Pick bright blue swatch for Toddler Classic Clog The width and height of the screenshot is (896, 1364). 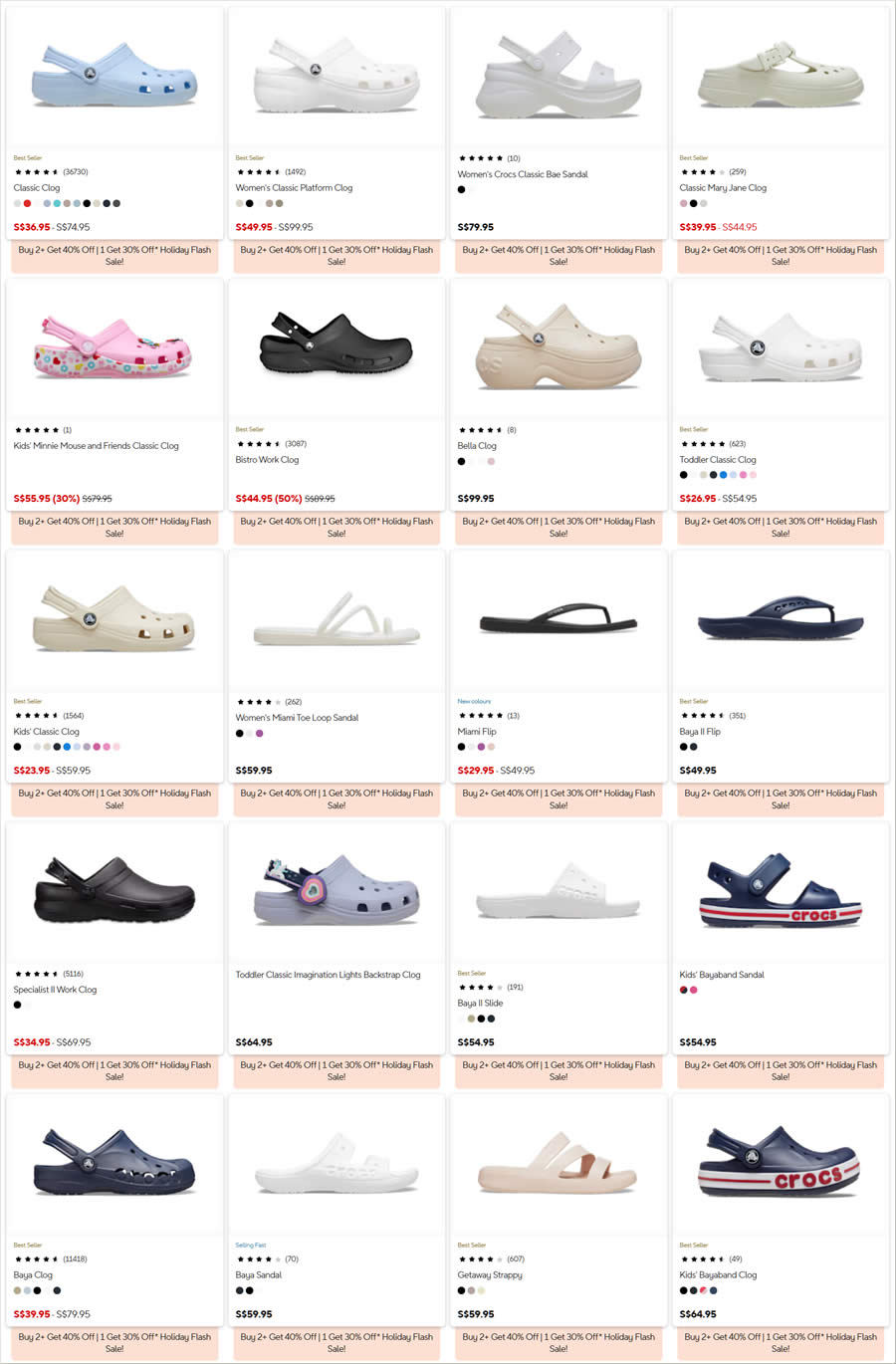coord(724,475)
